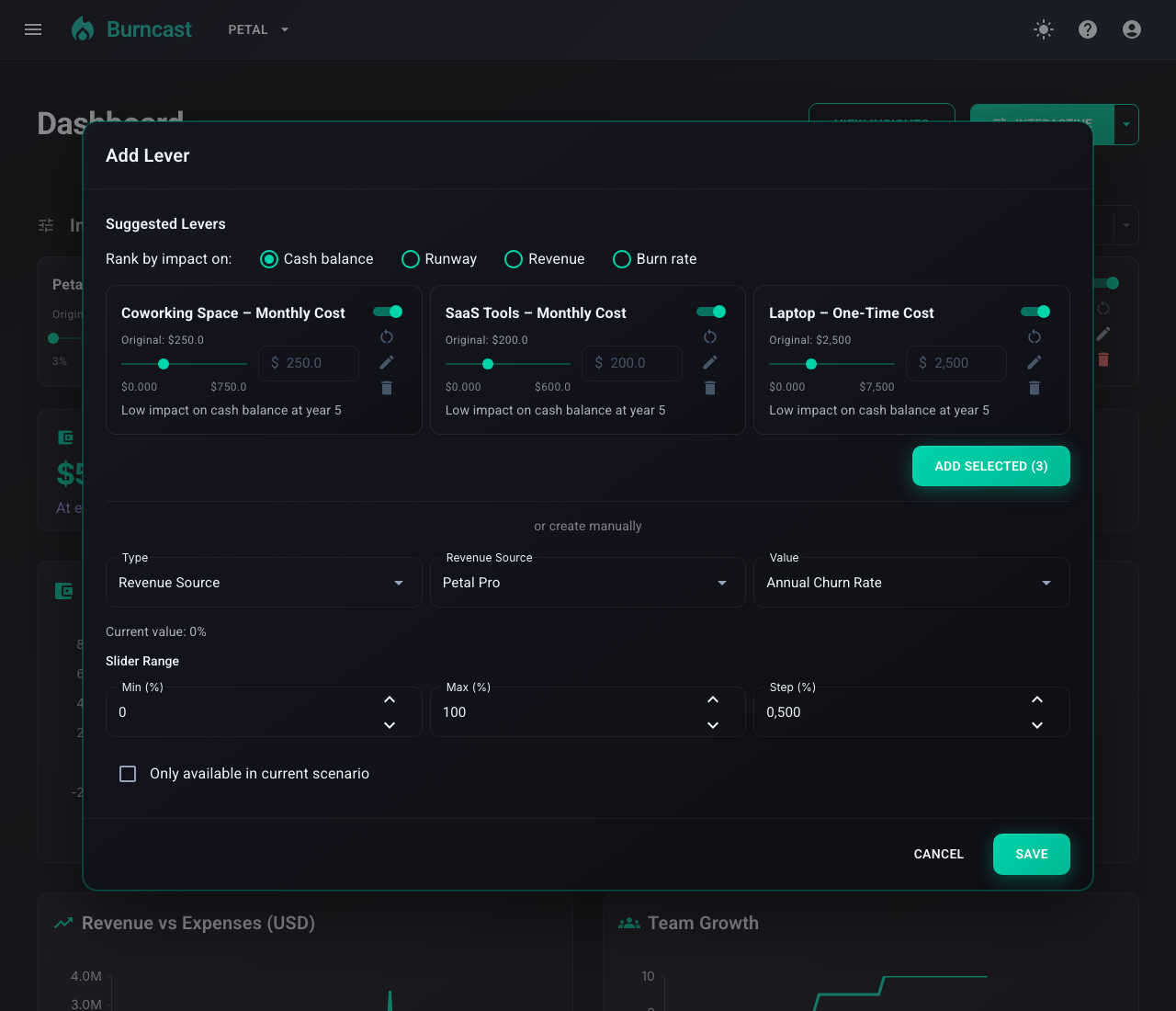Viewport: 1176px width, 1011px height.
Task: Open the help question mark icon
Action: pyautogui.click(x=1088, y=29)
